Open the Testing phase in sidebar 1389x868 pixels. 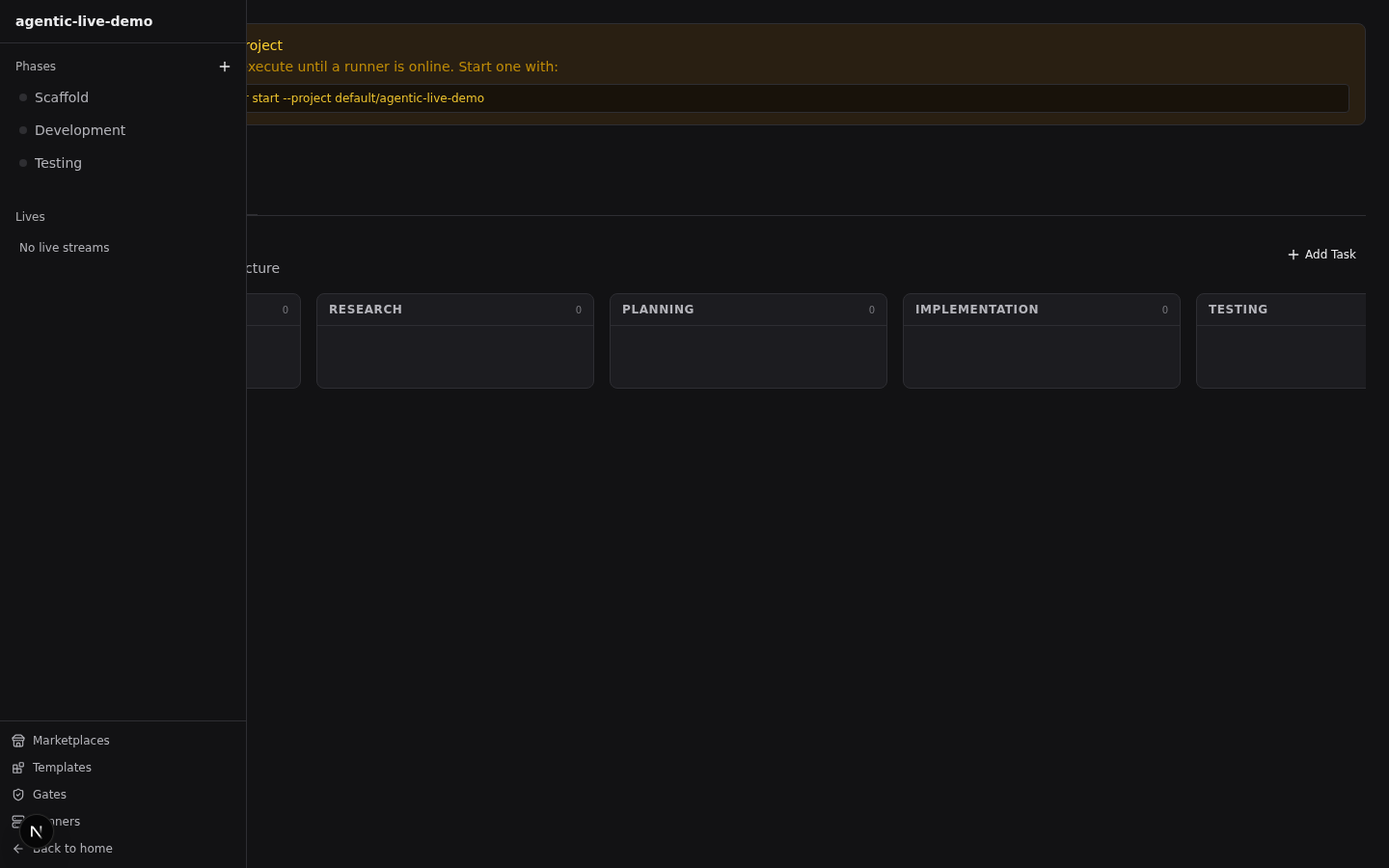(x=58, y=163)
